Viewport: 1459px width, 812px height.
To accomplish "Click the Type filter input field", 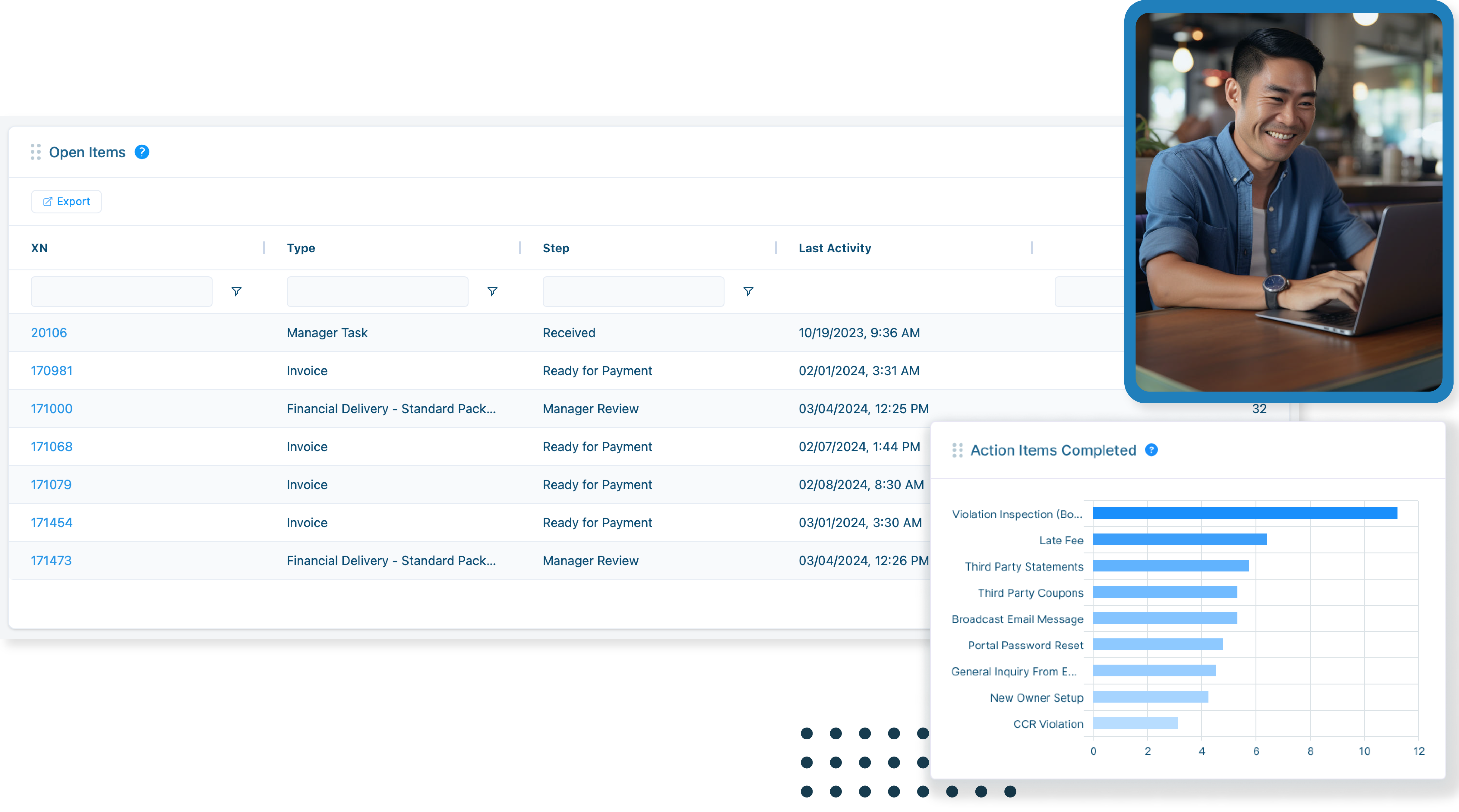I will click(377, 291).
